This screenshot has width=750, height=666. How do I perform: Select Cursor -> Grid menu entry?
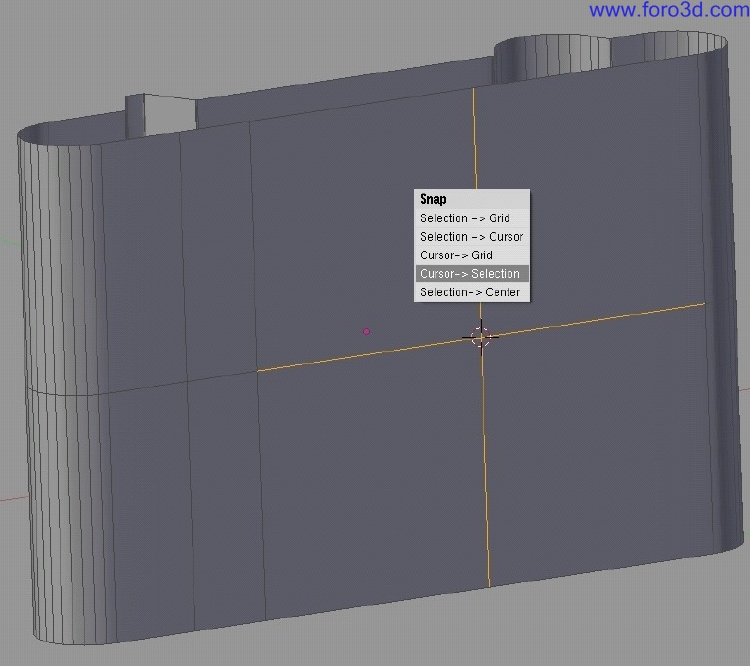coord(472,255)
